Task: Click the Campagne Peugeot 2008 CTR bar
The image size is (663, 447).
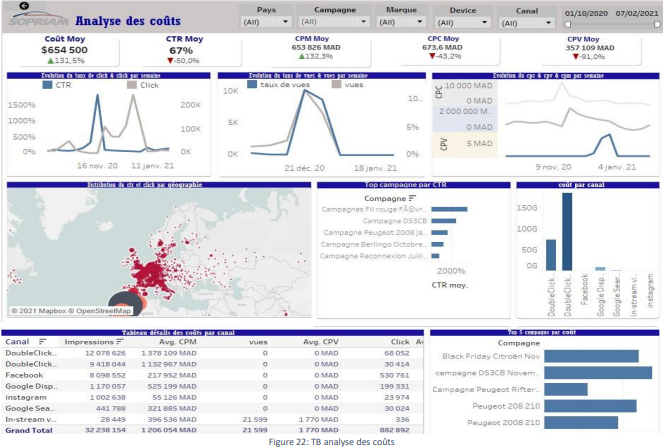Action: click(x=439, y=232)
